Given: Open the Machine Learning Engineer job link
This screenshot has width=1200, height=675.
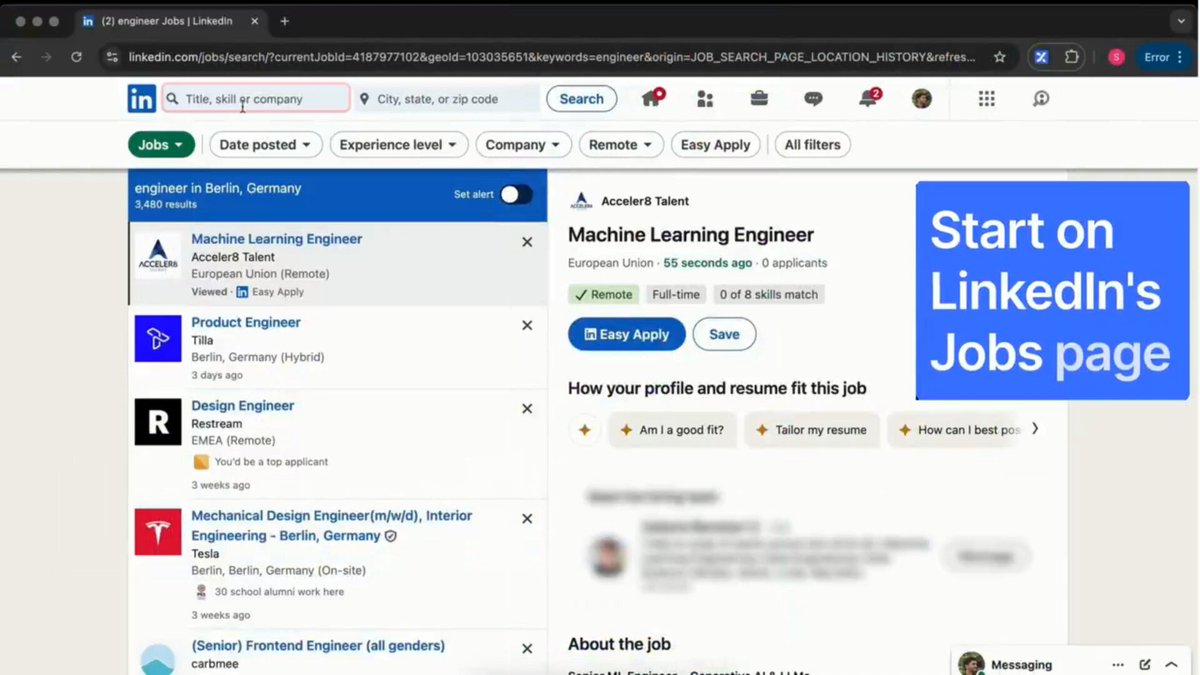Looking at the screenshot, I should tap(277, 239).
